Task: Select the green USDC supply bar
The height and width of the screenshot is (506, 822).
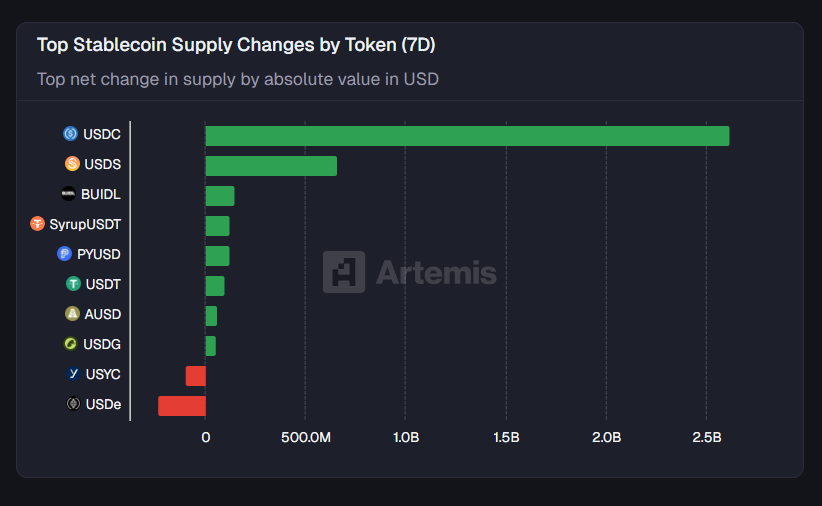Action: pyautogui.click(x=467, y=136)
